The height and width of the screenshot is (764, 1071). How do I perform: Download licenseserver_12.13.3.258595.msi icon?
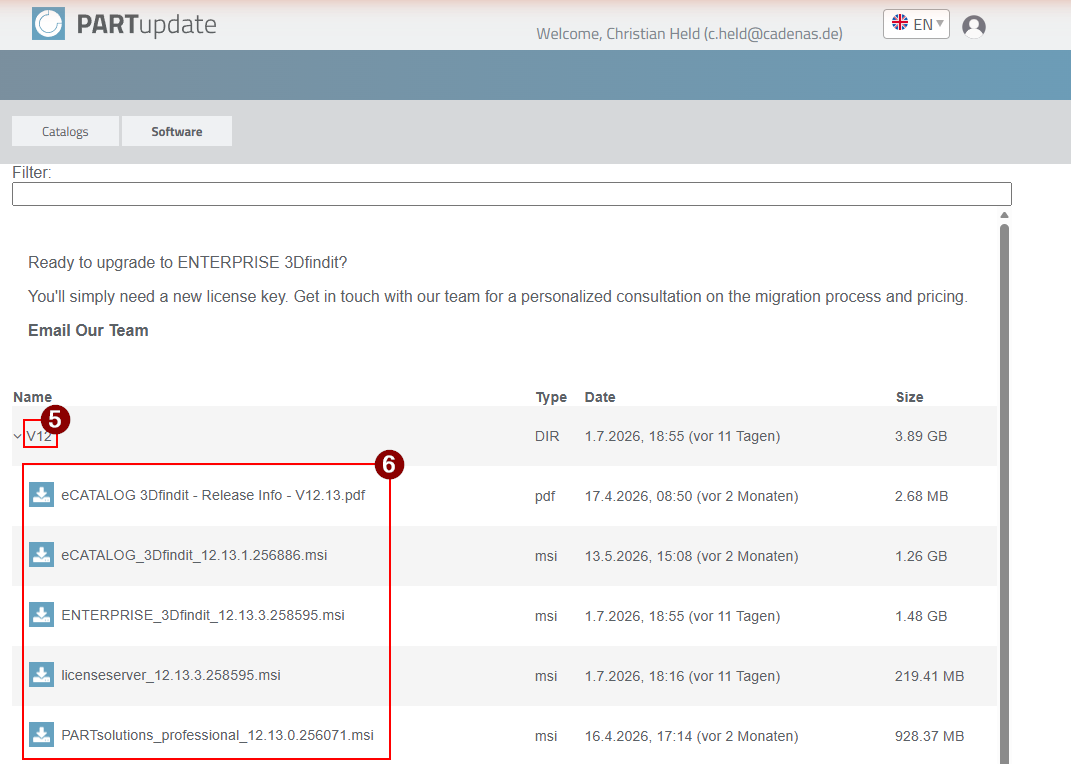pos(42,675)
